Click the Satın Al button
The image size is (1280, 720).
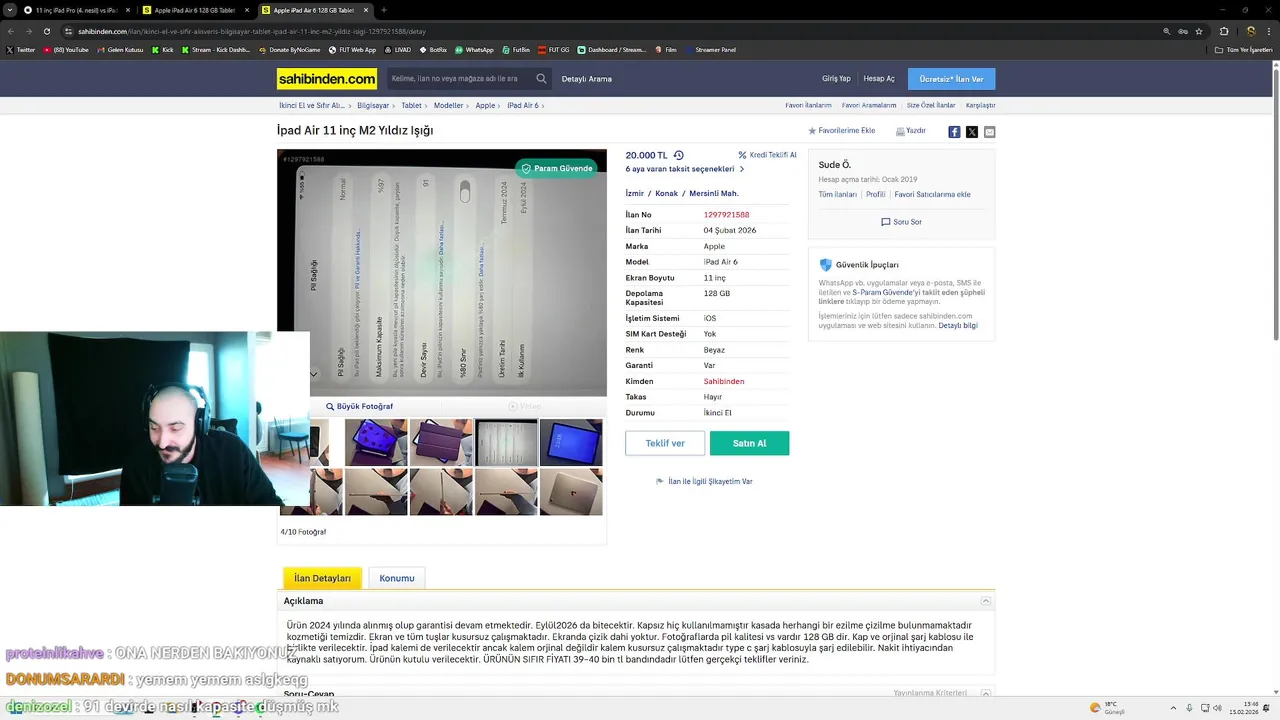click(x=749, y=443)
